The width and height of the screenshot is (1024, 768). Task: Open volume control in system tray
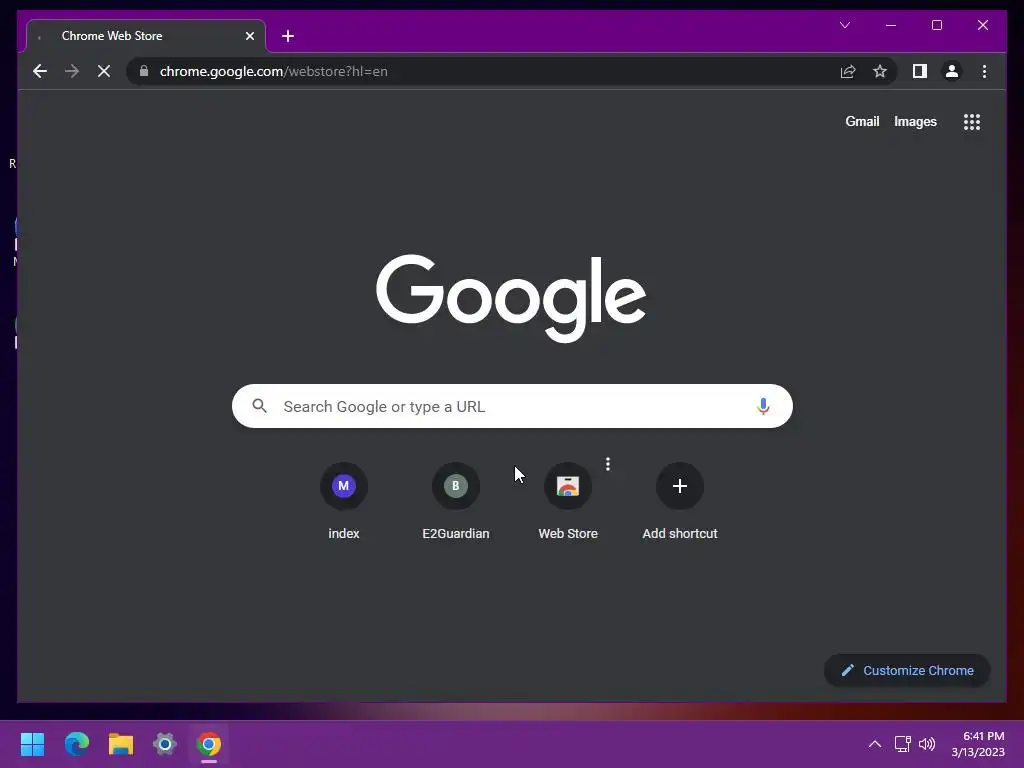927,744
